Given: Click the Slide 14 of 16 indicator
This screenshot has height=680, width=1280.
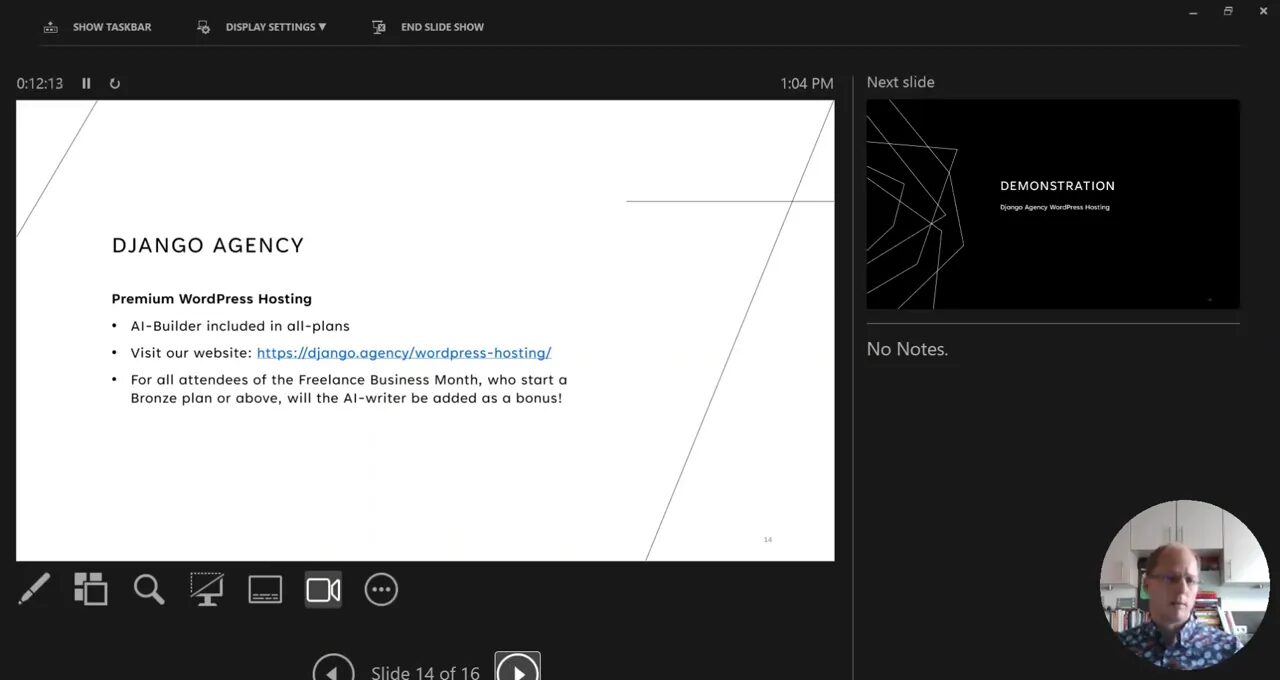Looking at the screenshot, I should click(425, 673).
